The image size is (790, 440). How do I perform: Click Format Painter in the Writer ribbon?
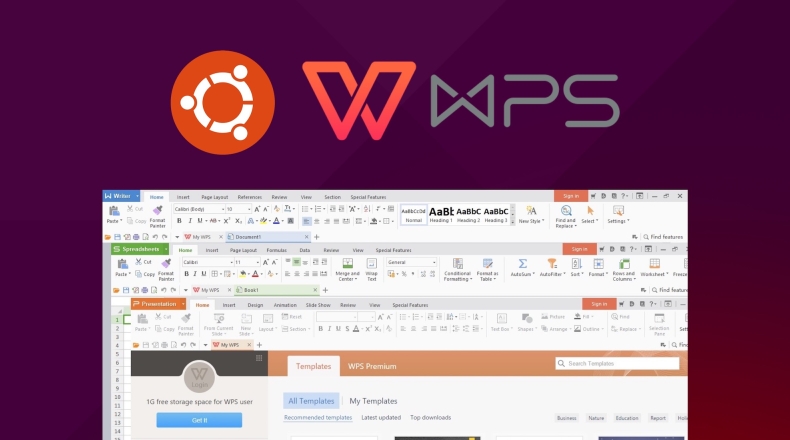coord(160,213)
